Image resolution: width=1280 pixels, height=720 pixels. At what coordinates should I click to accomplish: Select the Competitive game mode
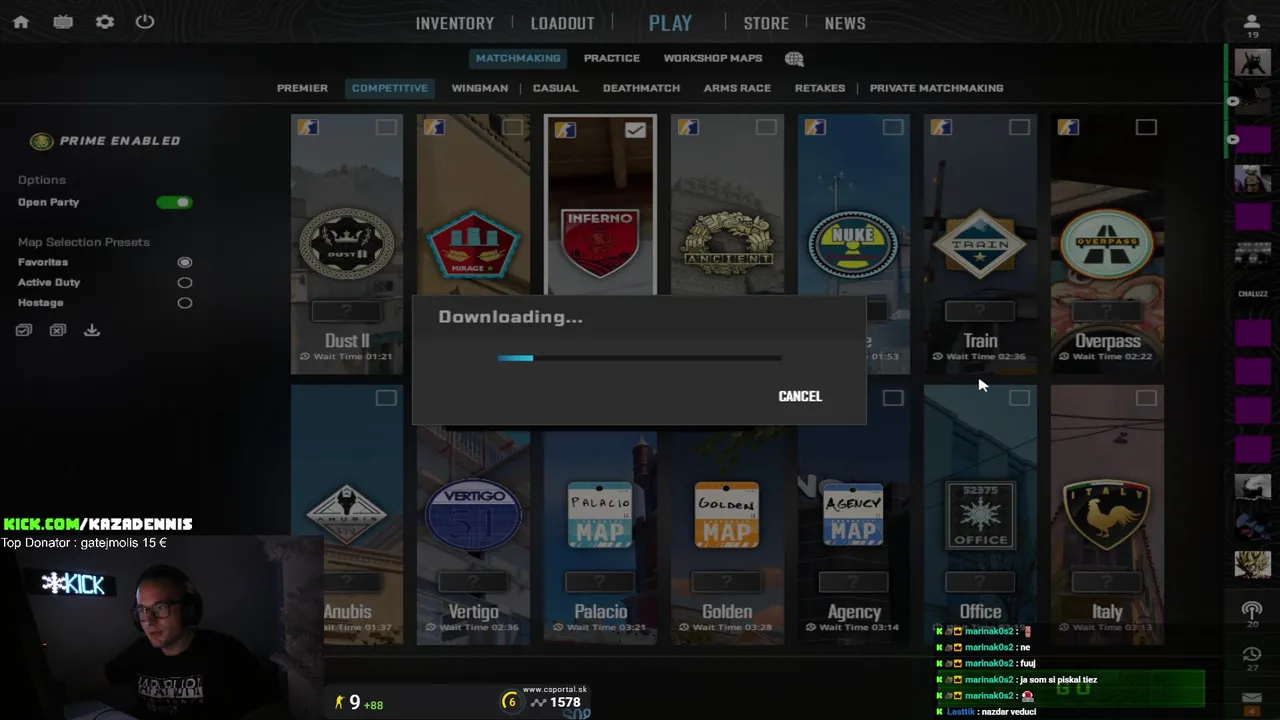coord(390,88)
